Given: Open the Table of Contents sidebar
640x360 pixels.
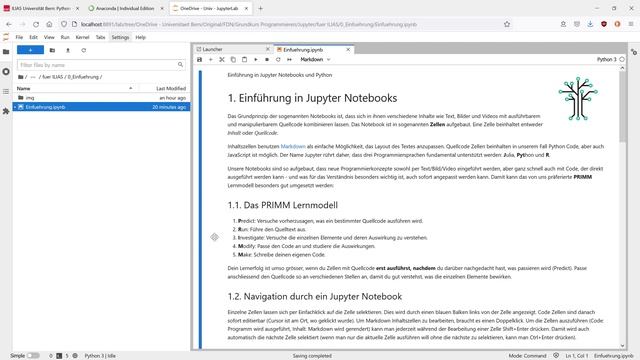Looking at the screenshot, I should pyautogui.click(x=6, y=91).
